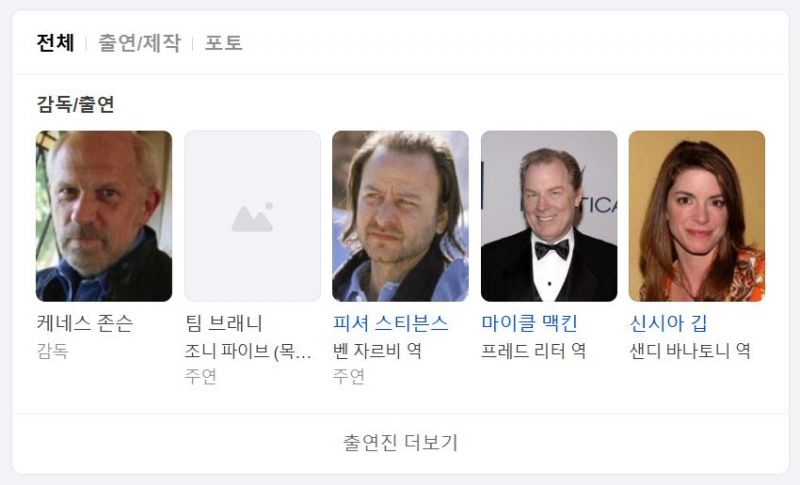Open the 포토 tab
This screenshot has width=800, height=485.
(x=224, y=43)
